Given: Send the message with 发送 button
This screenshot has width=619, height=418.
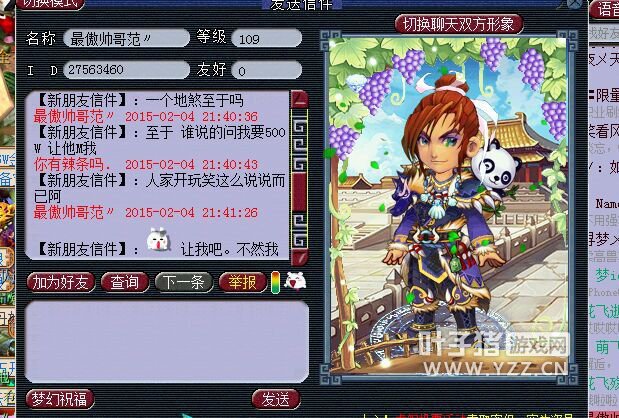Looking at the screenshot, I should [276, 399].
